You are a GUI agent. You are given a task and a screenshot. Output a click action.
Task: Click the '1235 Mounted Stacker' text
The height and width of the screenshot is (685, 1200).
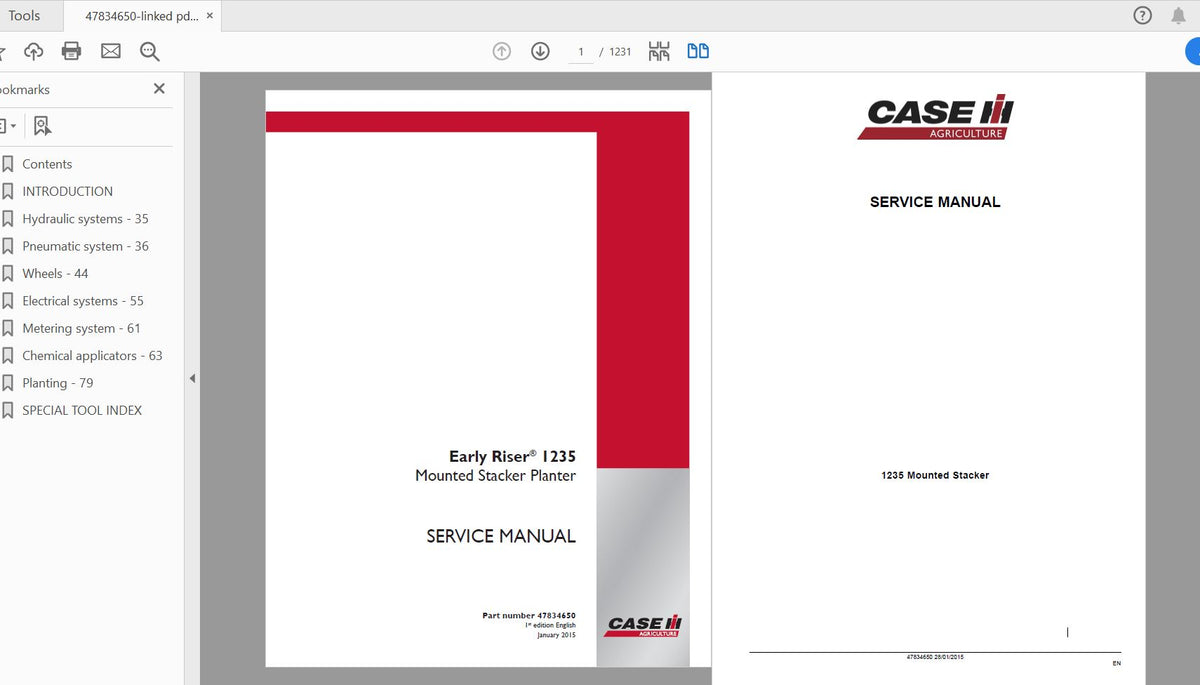click(935, 475)
